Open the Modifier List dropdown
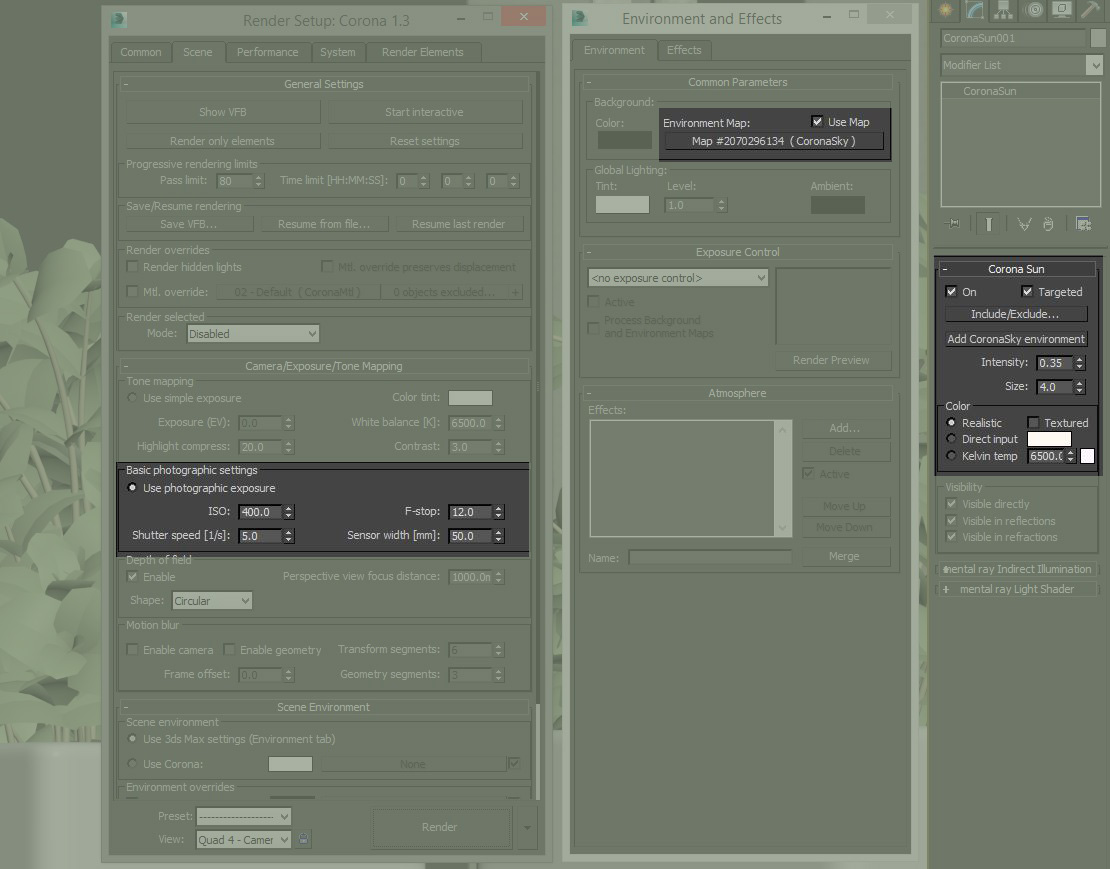The height and width of the screenshot is (869, 1110). click(1022, 65)
